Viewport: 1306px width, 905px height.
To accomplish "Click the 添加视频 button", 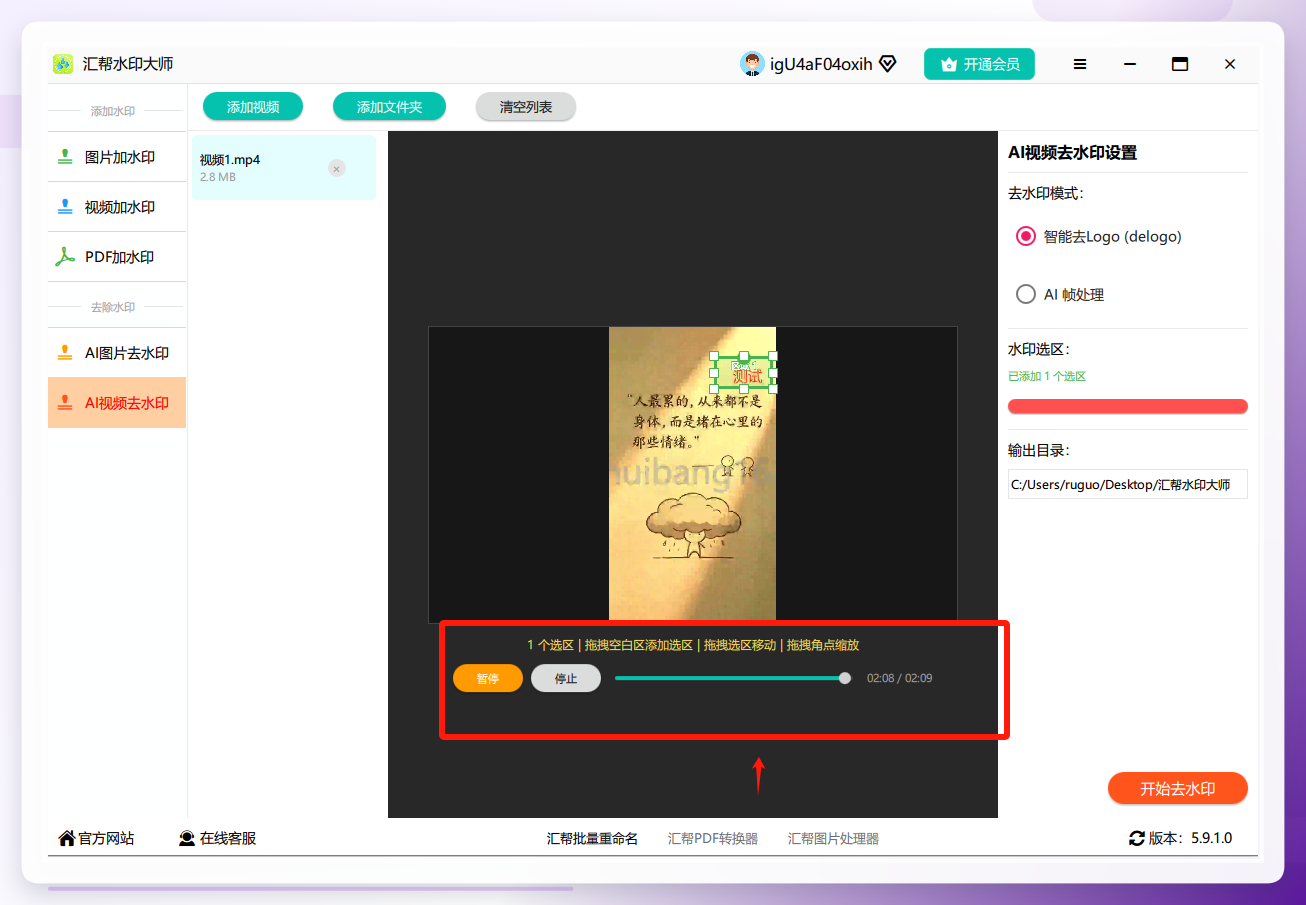I will coord(253,107).
